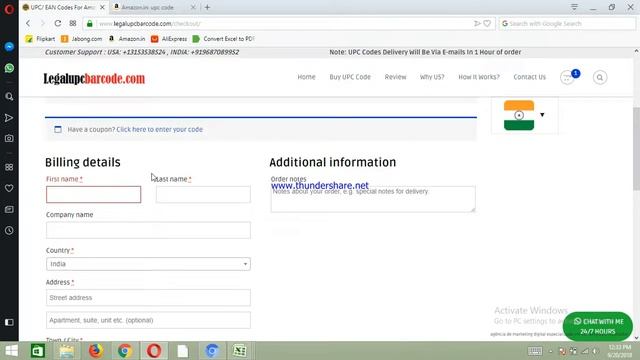Screen dimensions: 640x360
Task: Open Jabong.com bookmark
Action: point(82,39)
